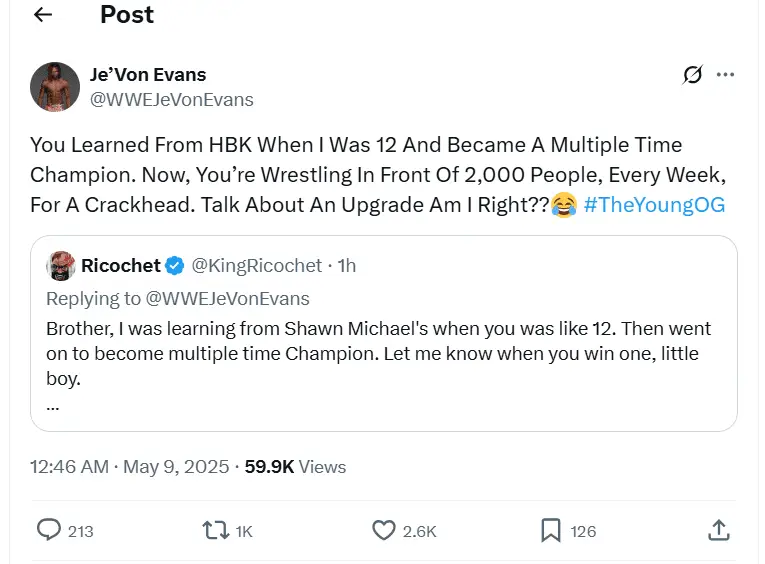Open the @KingRicochet handle
The width and height of the screenshot is (765, 564).
[257, 265]
